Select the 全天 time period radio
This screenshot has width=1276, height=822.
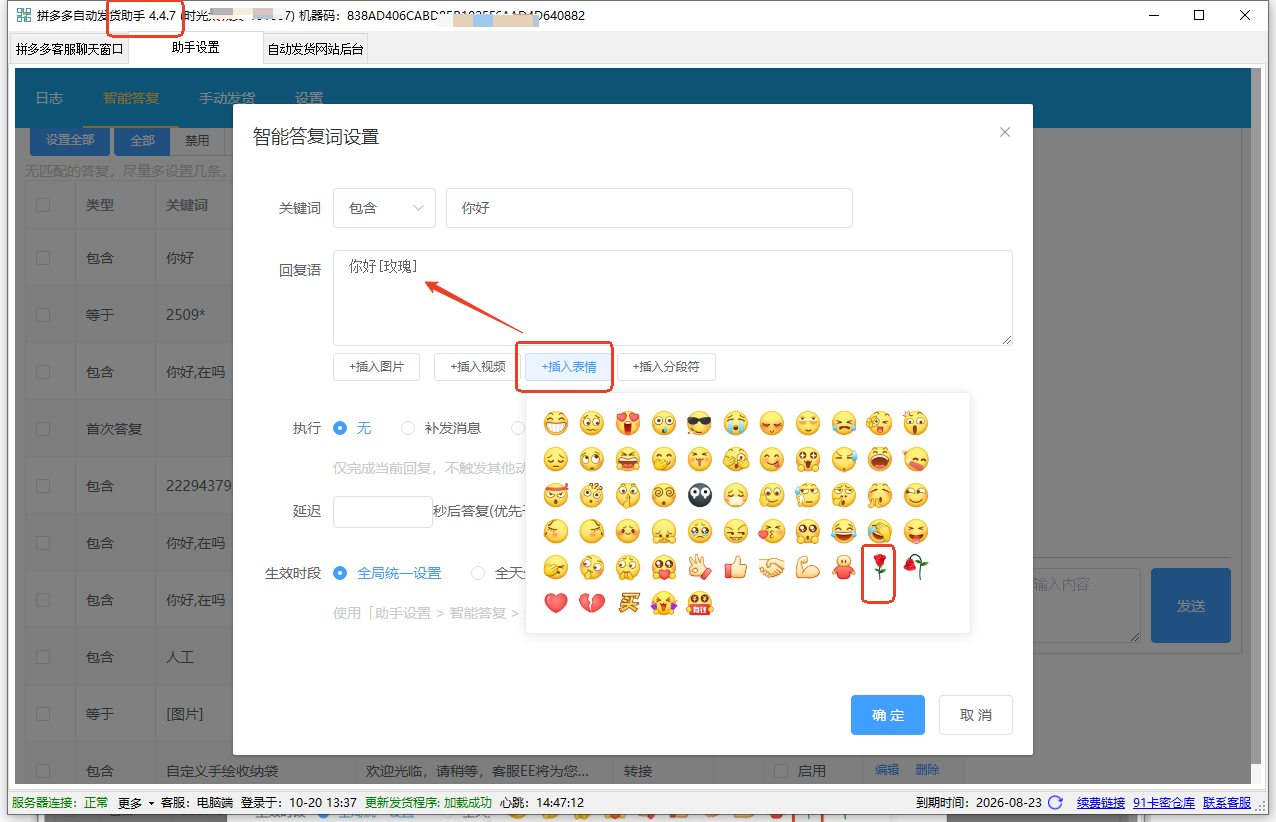pyautogui.click(x=478, y=573)
